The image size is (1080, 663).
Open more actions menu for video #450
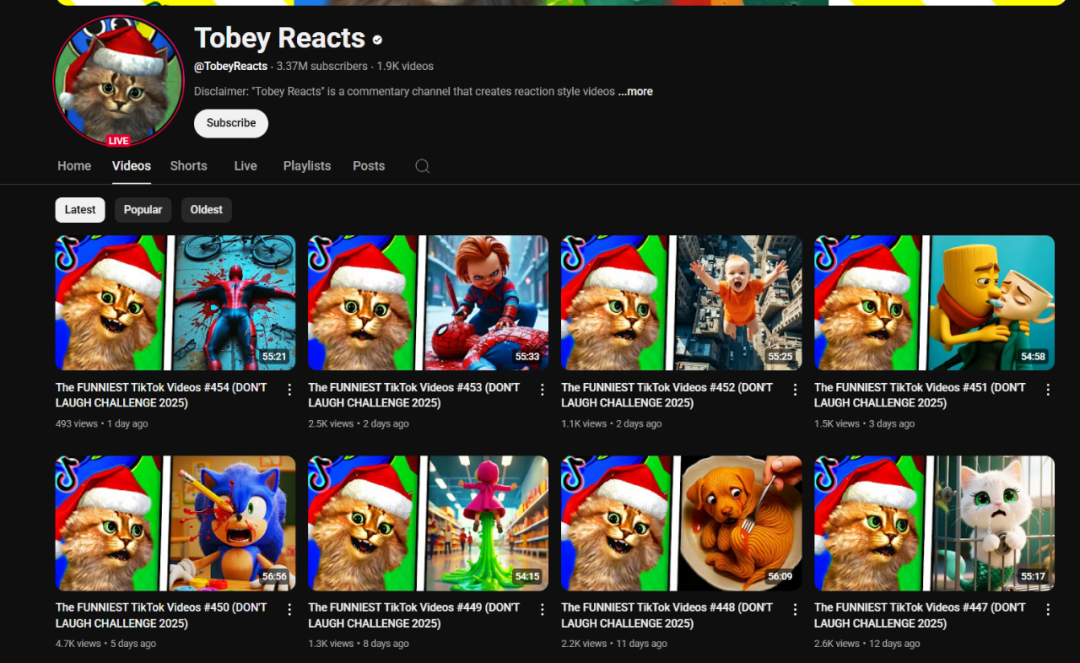coord(290,609)
